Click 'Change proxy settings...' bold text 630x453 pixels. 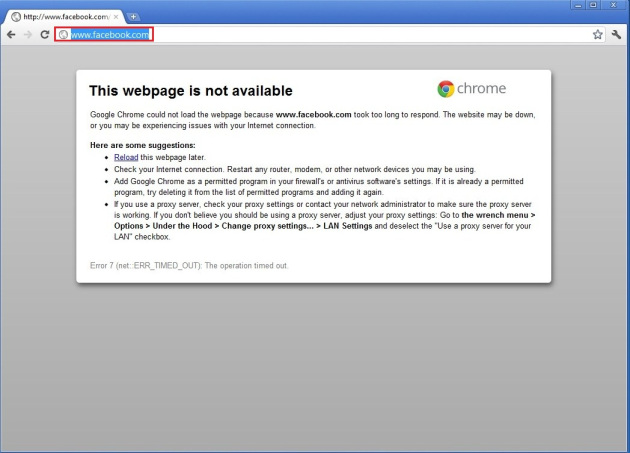[x=268, y=226]
